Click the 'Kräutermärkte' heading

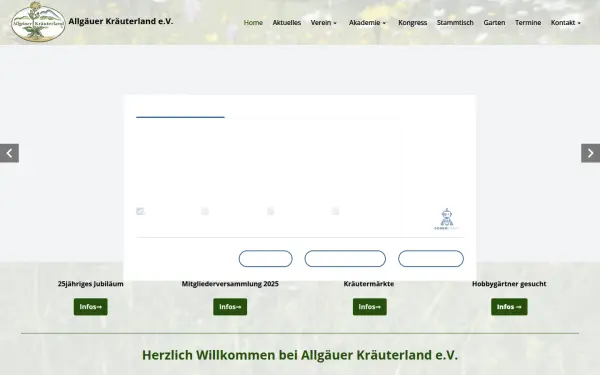pos(369,284)
